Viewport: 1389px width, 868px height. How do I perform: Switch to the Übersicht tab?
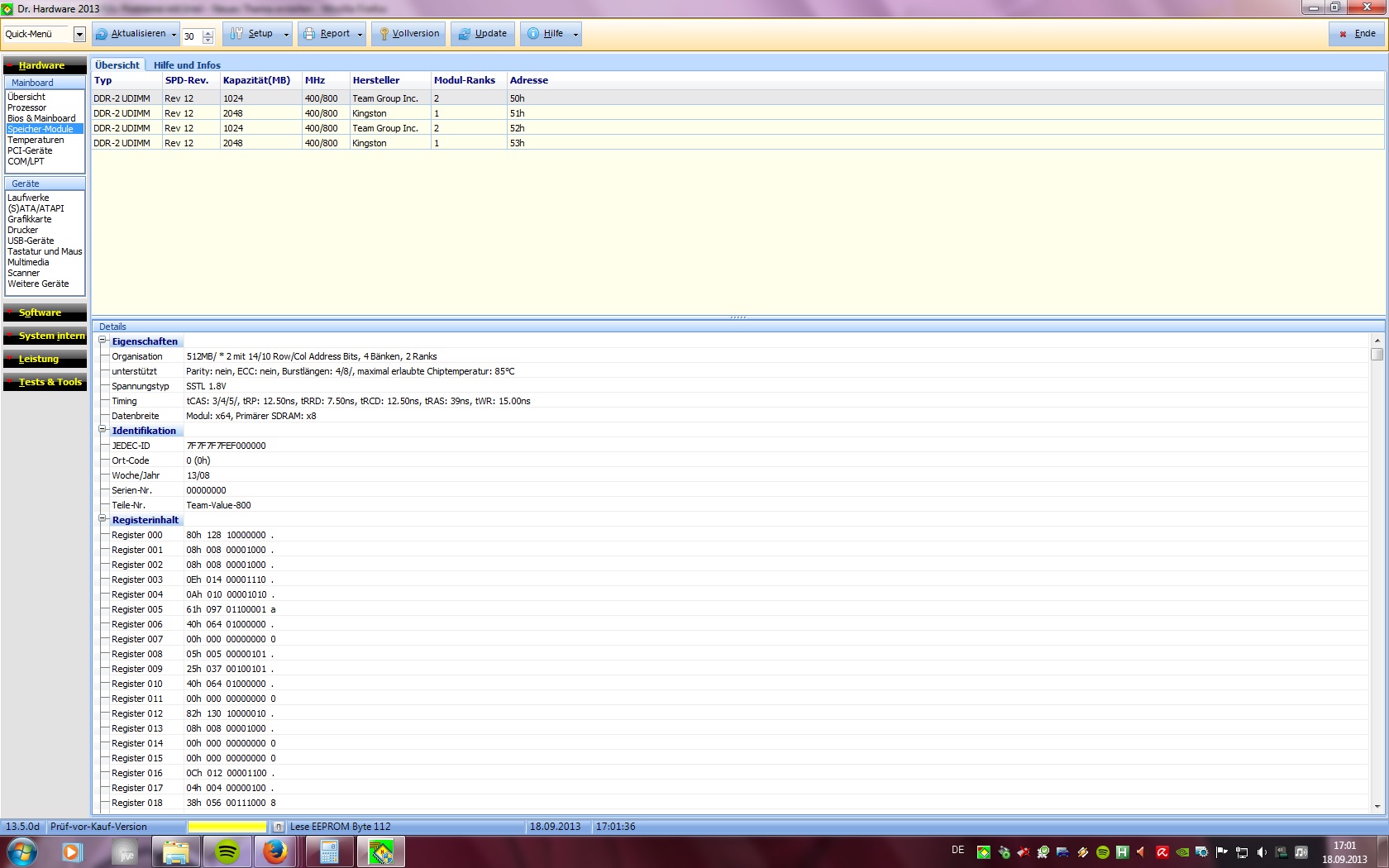[x=117, y=65]
